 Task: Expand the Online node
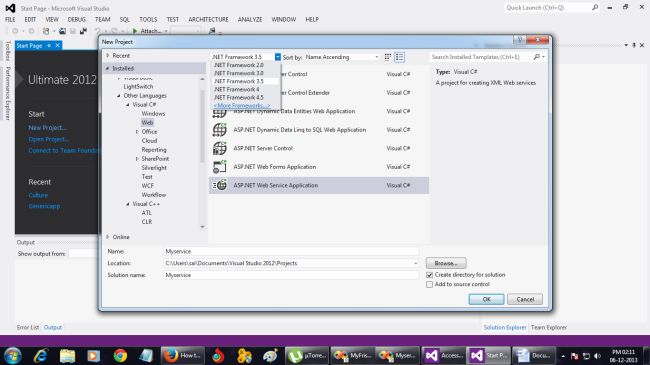pos(108,237)
